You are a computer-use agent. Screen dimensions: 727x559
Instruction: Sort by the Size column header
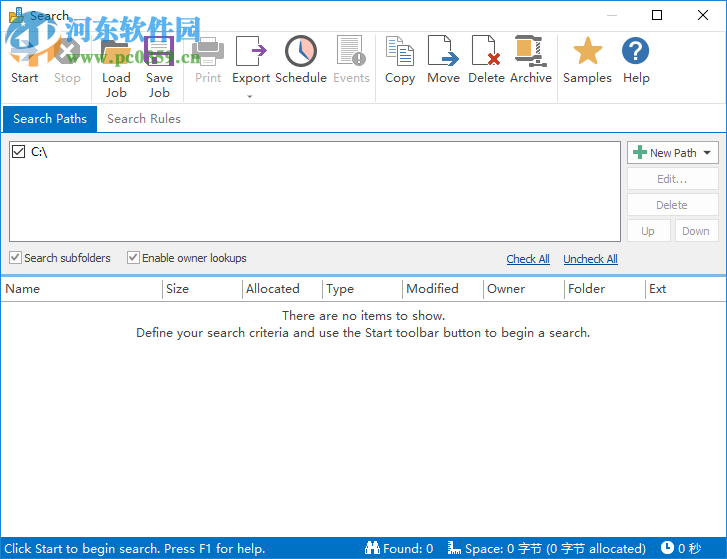pos(202,289)
